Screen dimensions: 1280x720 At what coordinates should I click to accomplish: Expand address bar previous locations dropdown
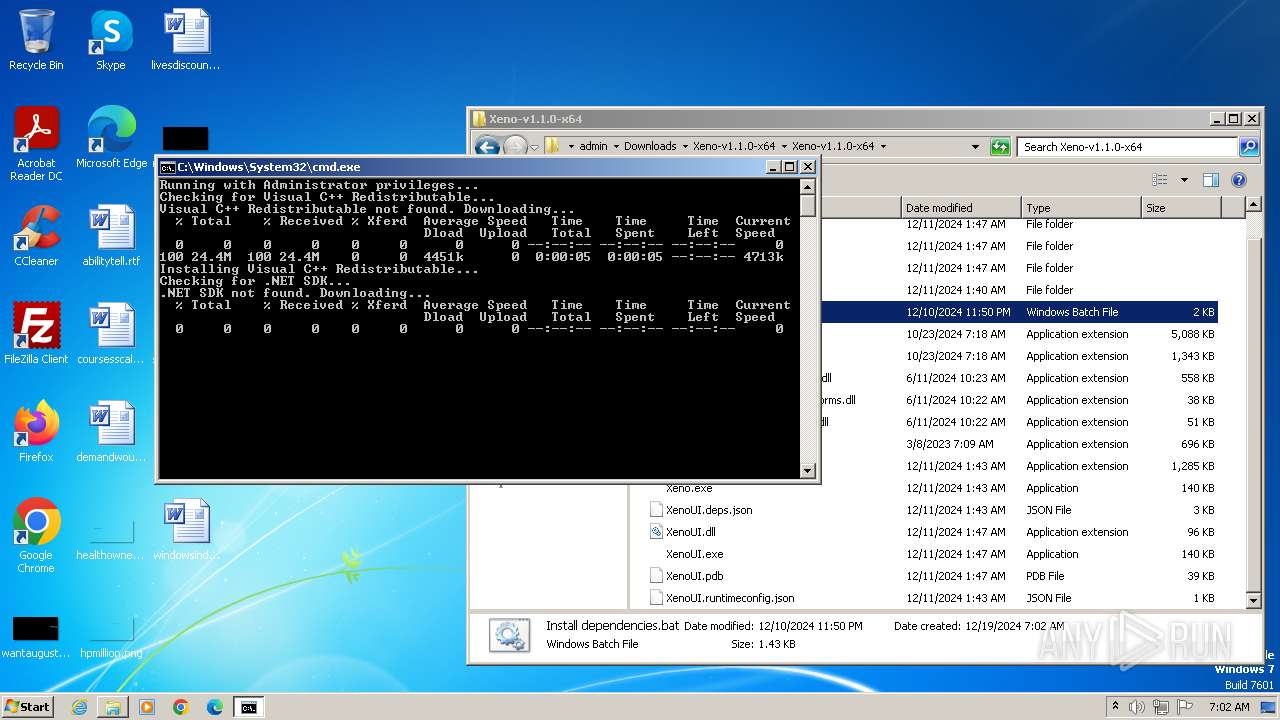click(x=976, y=147)
